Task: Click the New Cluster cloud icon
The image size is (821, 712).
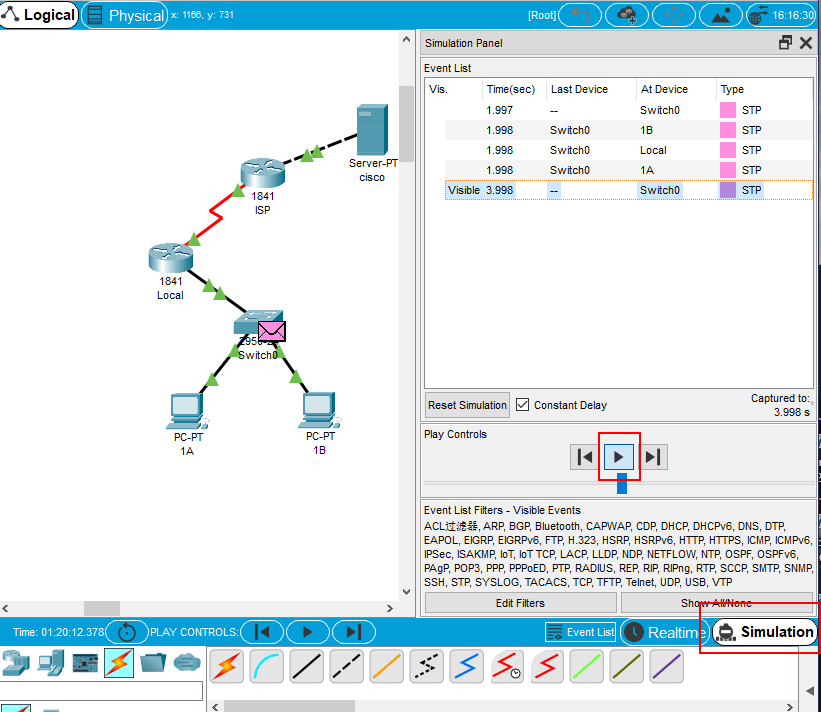Action: click(x=628, y=15)
